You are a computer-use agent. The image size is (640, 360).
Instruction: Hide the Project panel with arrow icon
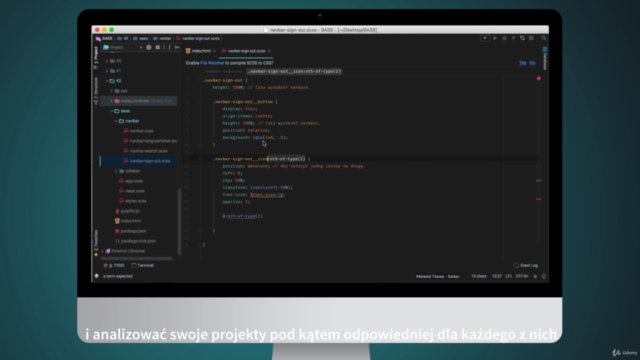pyautogui.click(x=177, y=47)
